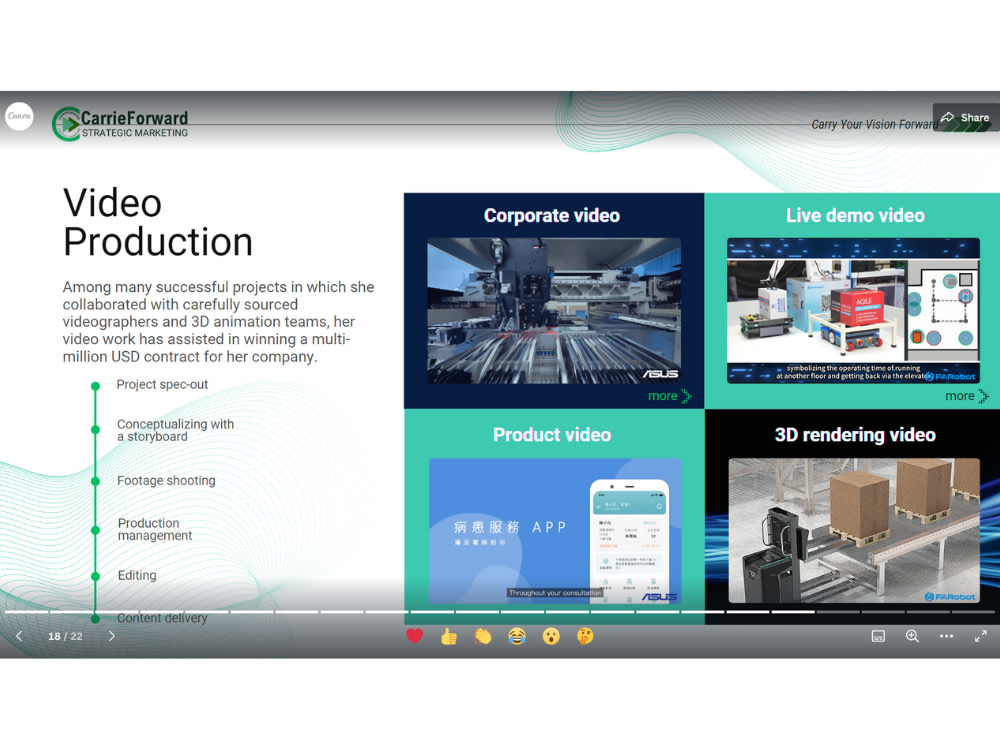This screenshot has width=1000, height=750.
Task: React with the surprised face emoji
Action: coord(551,636)
